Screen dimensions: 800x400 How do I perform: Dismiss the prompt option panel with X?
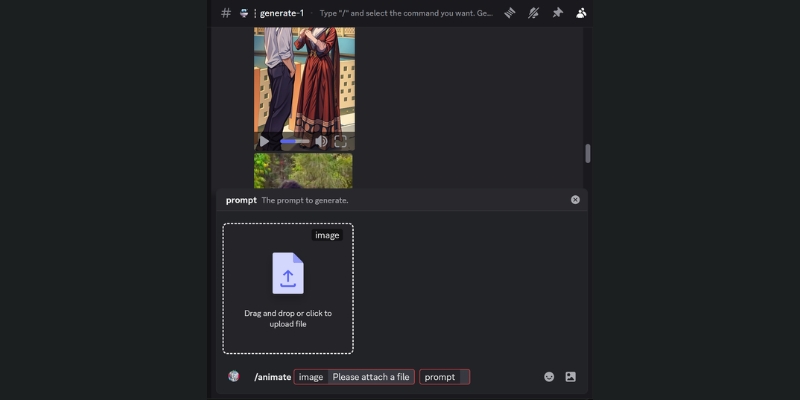tap(575, 200)
